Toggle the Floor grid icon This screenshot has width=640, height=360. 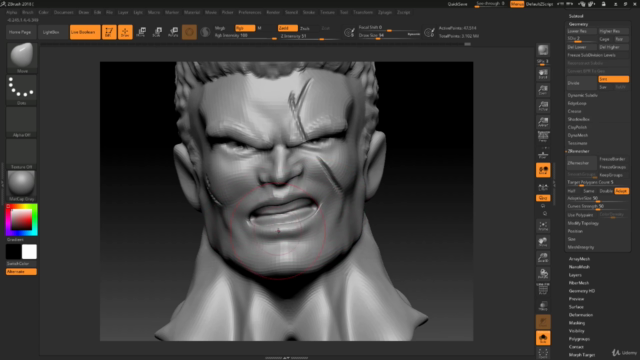[x=543, y=155]
